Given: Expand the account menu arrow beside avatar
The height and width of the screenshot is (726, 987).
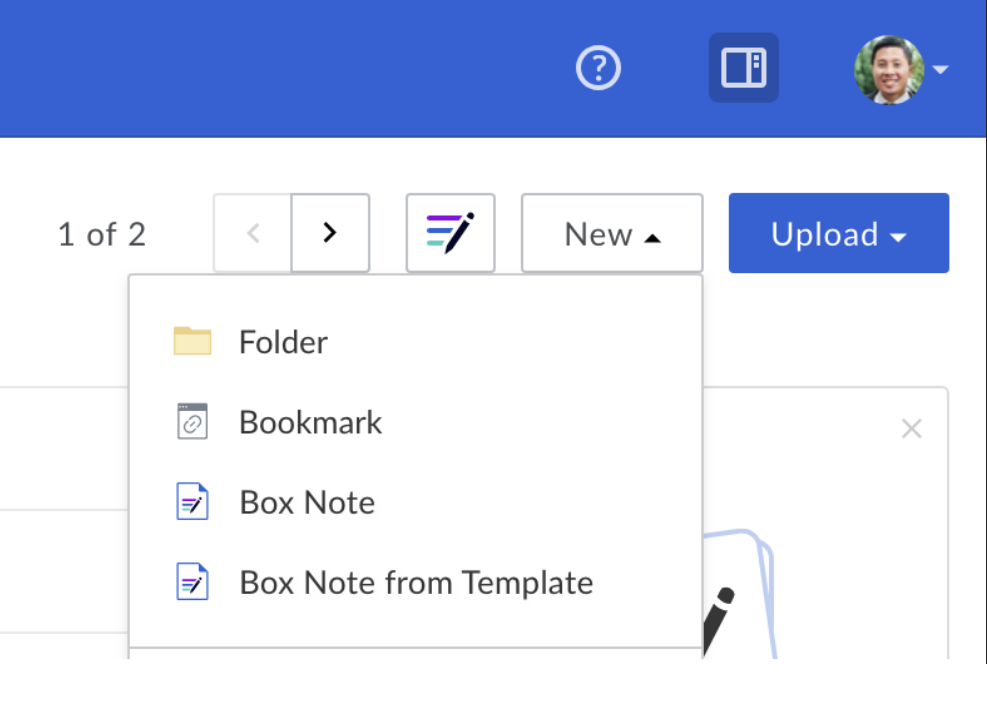Looking at the screenshot, I should [941, 70].
